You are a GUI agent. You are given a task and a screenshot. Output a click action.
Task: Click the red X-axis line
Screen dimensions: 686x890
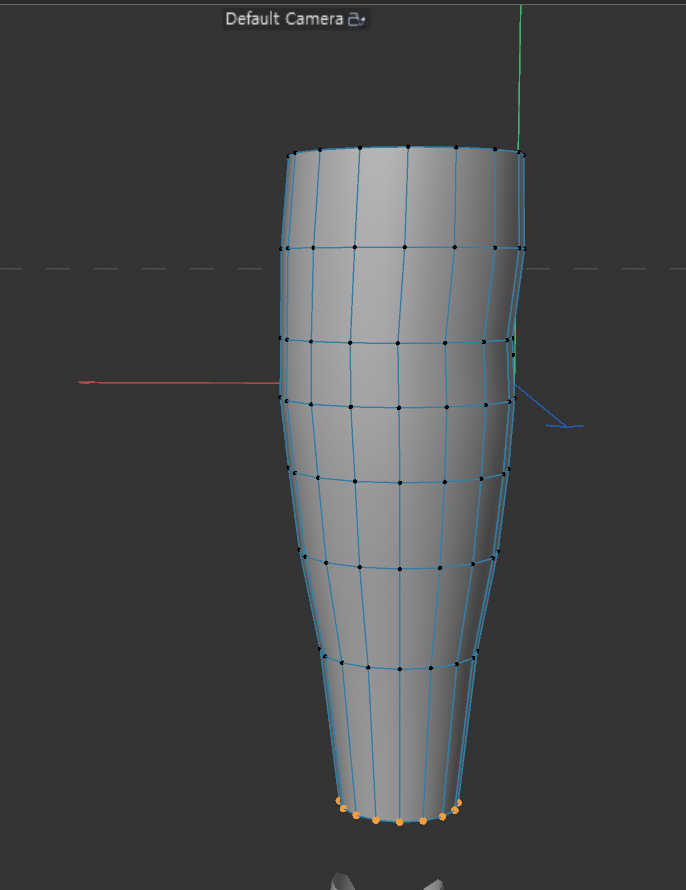180,382
